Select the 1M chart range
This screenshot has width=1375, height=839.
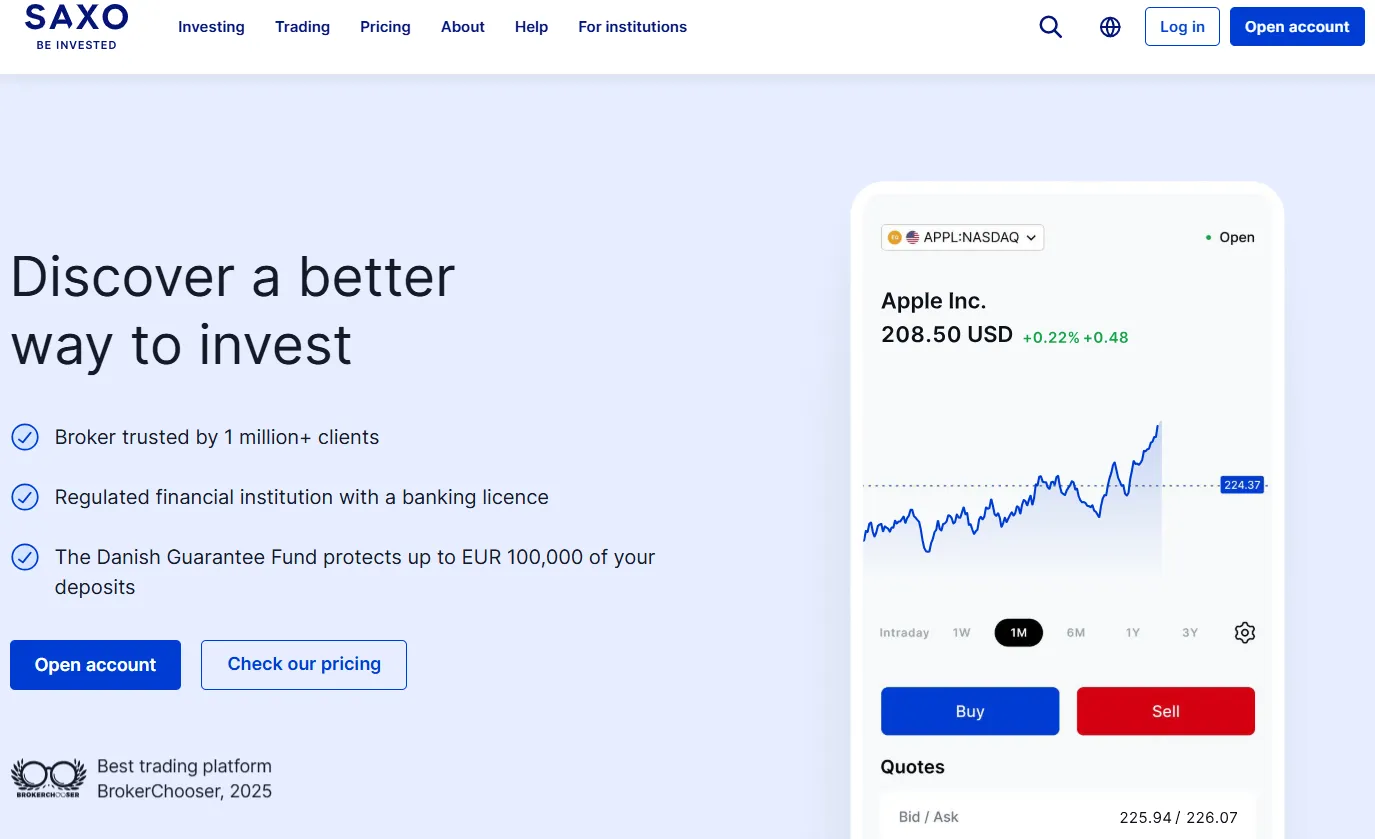(1018, 632)
